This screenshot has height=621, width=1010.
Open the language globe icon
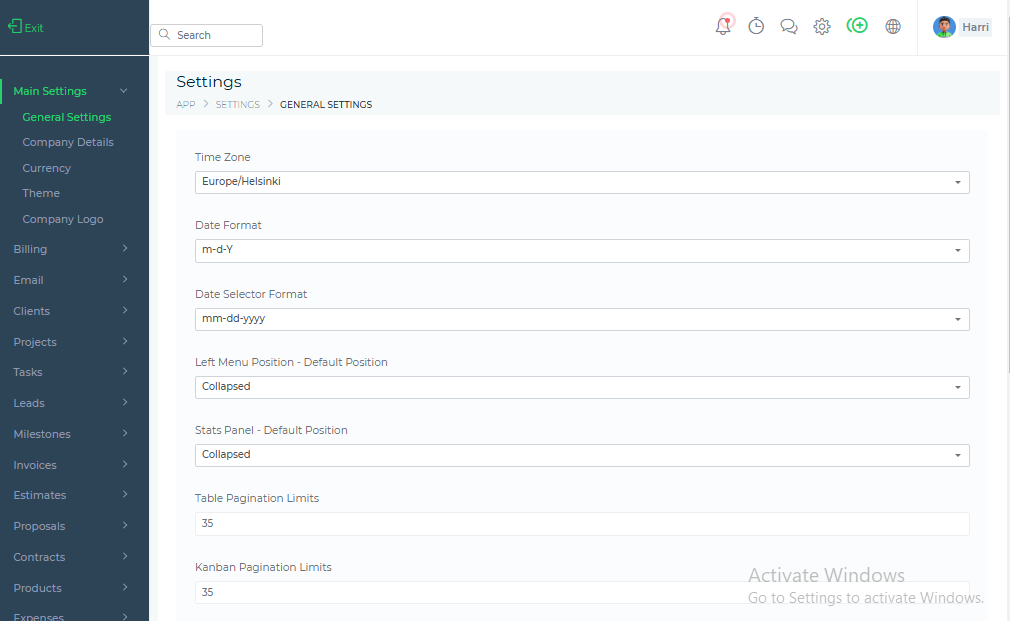(893, 27)
